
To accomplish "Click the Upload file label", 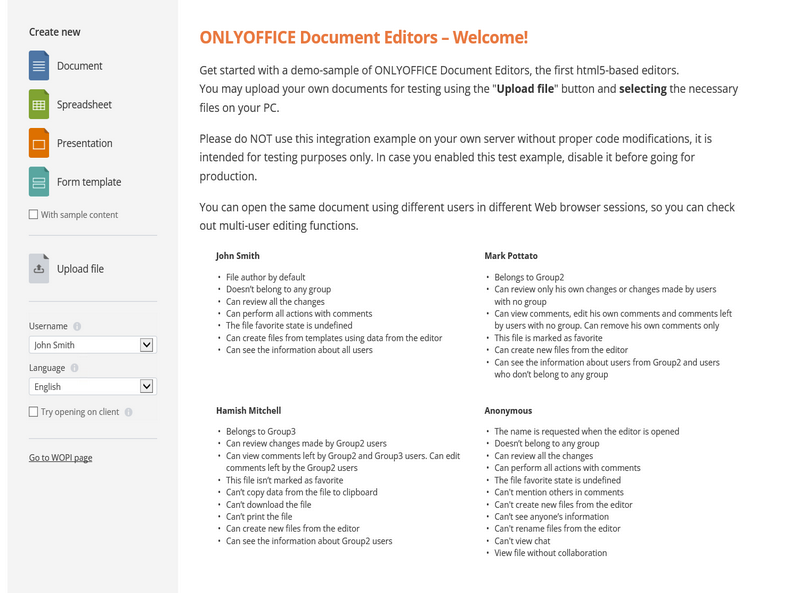I will pos(80,269).
